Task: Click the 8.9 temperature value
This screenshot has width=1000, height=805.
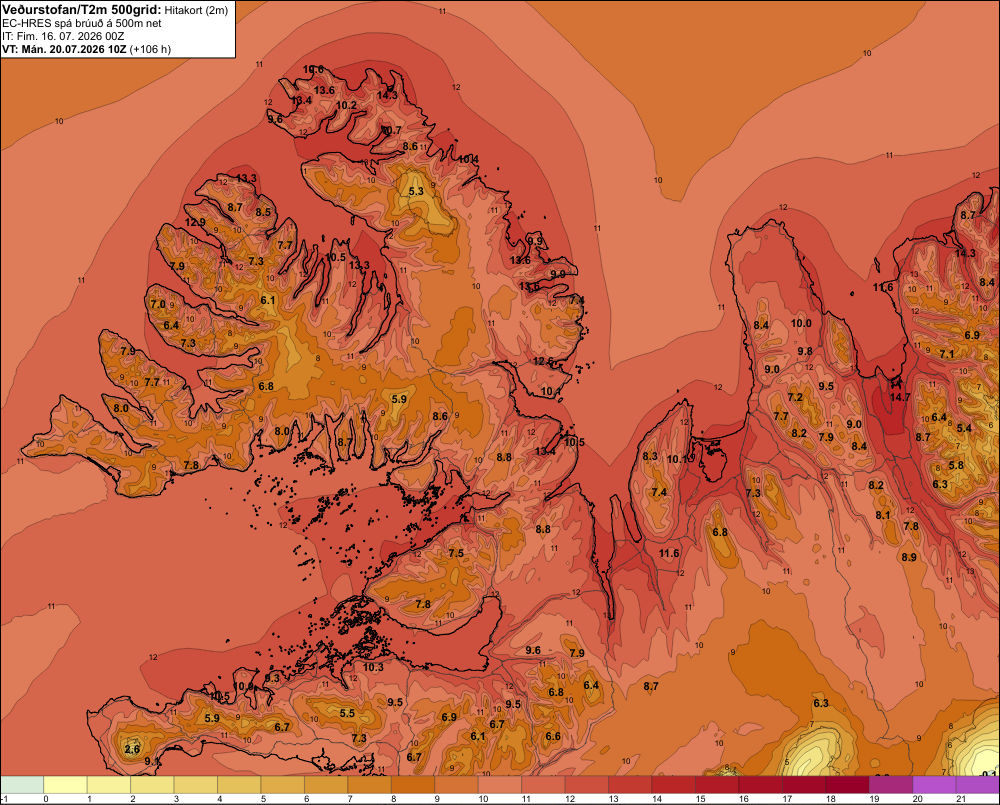Action: click(x=909, y=557)
